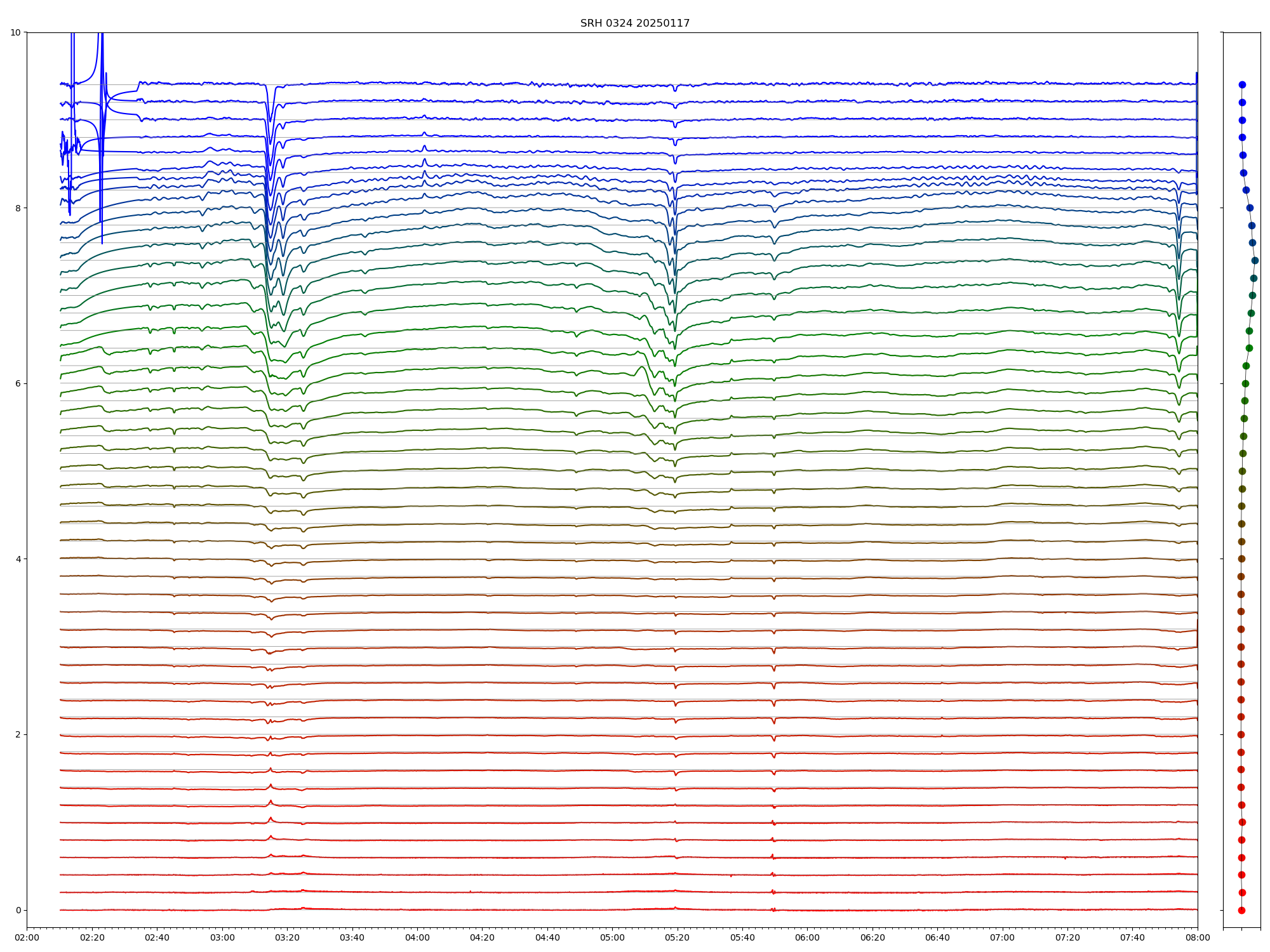
Task: Select the 07:20 time tick label
Action: (x=1067, y=938)
